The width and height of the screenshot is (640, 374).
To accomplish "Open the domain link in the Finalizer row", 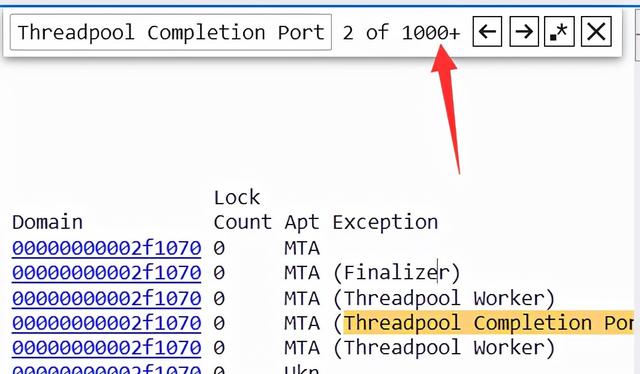I will click(107, 273).
